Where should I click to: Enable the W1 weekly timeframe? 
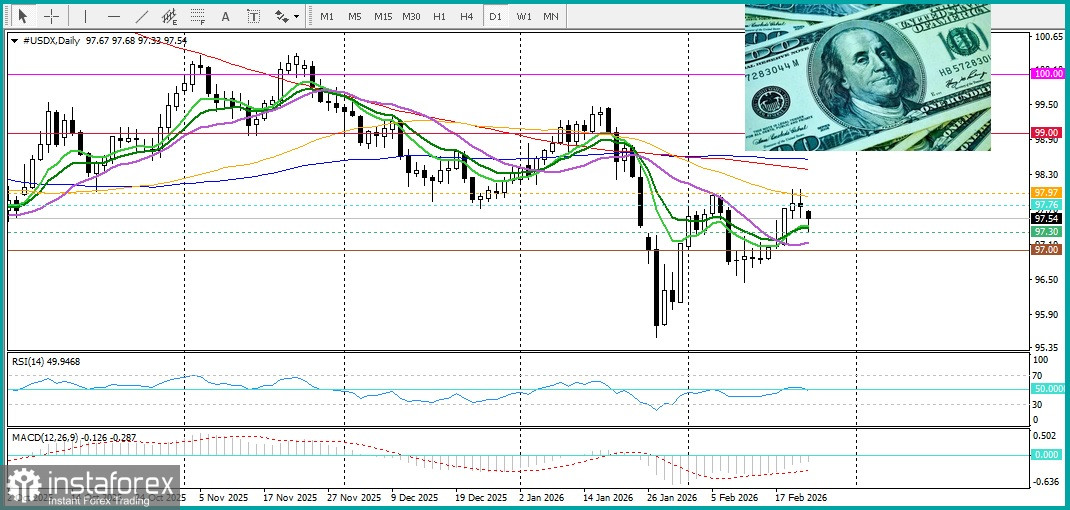tap(524, 16)
